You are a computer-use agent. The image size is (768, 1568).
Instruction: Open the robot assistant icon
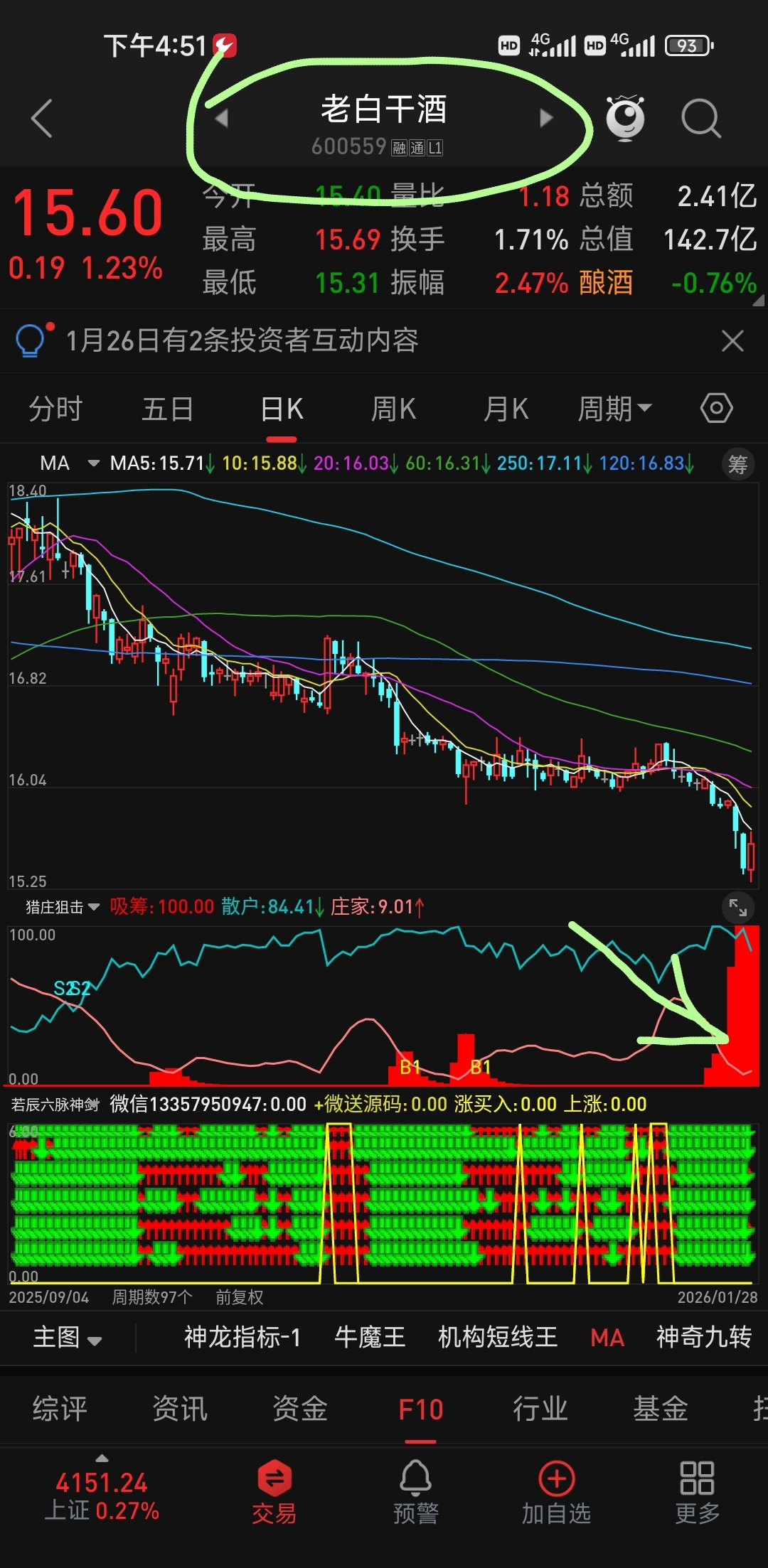coord(625,117)
